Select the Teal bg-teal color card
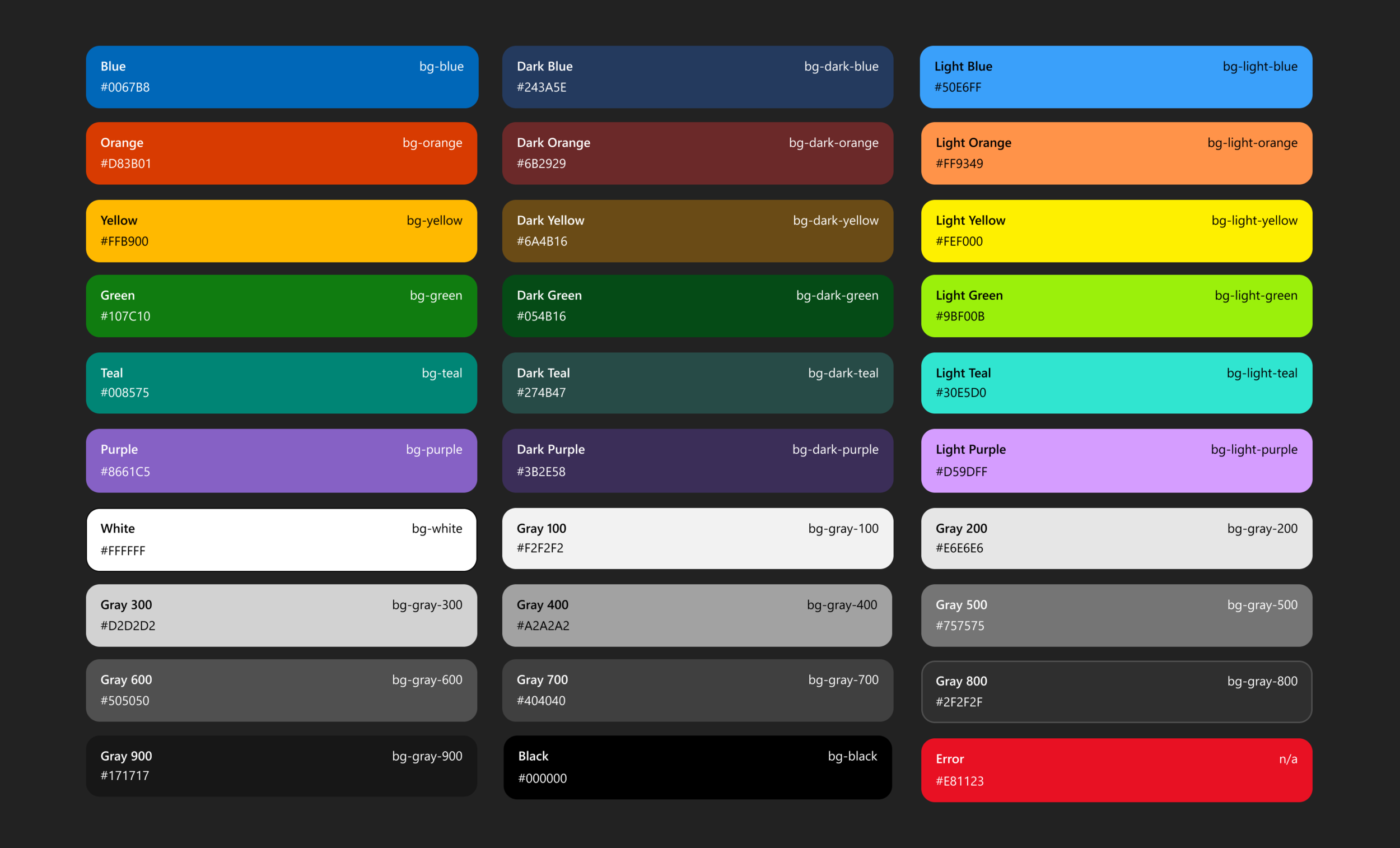 (281, 383)
